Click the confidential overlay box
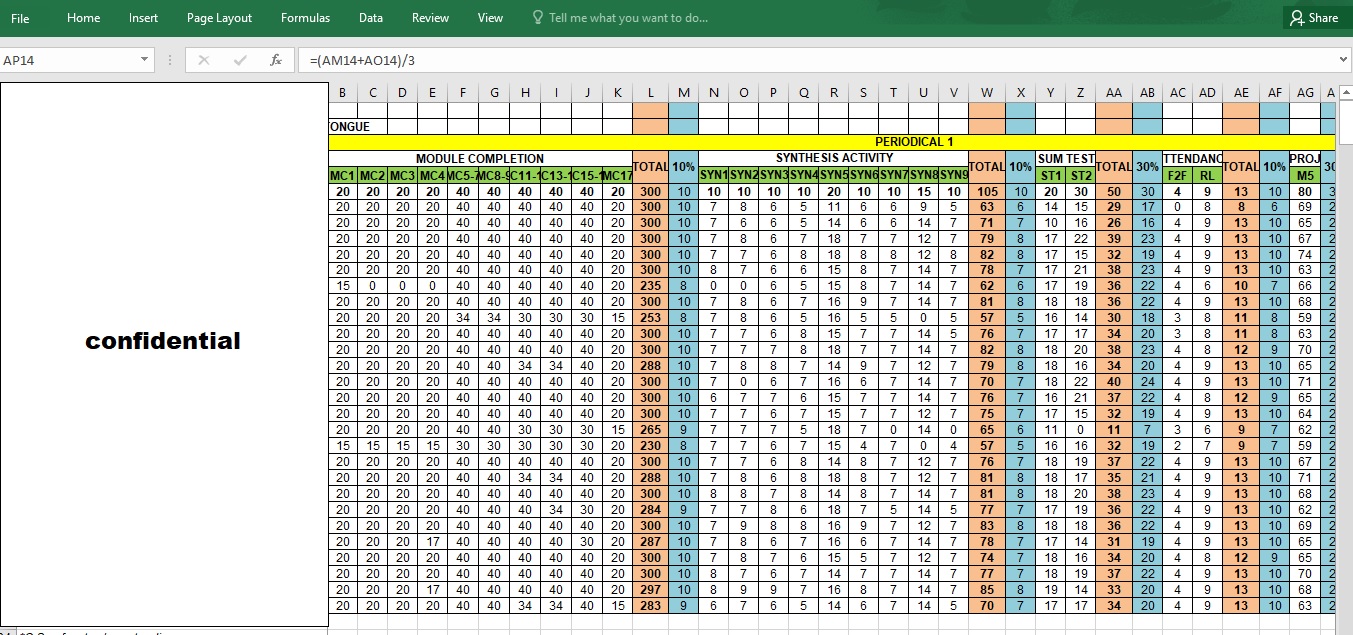 pyautogui.click(x=164, y=354)
